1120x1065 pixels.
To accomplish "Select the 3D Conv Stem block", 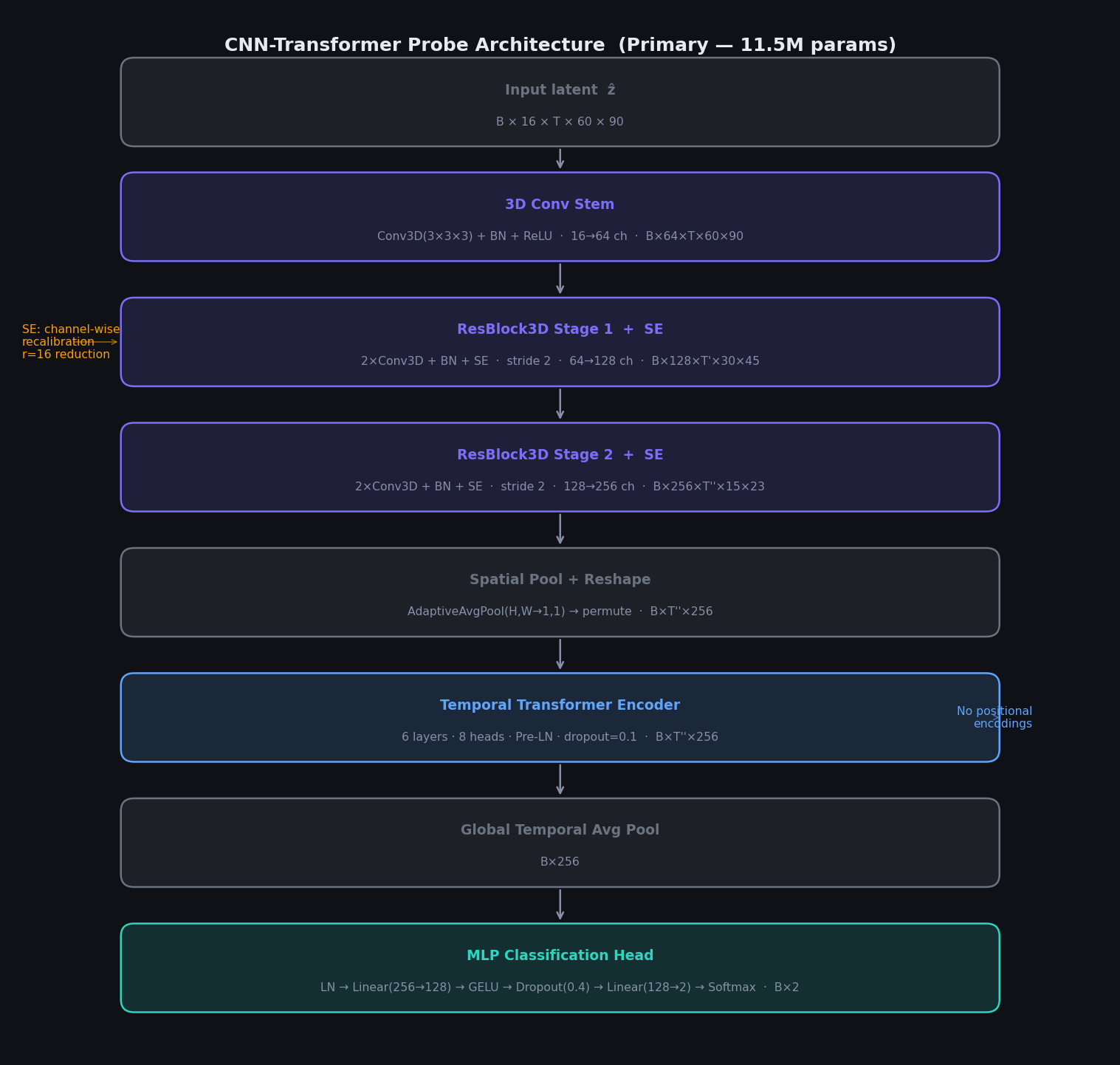I will [560, 216].
